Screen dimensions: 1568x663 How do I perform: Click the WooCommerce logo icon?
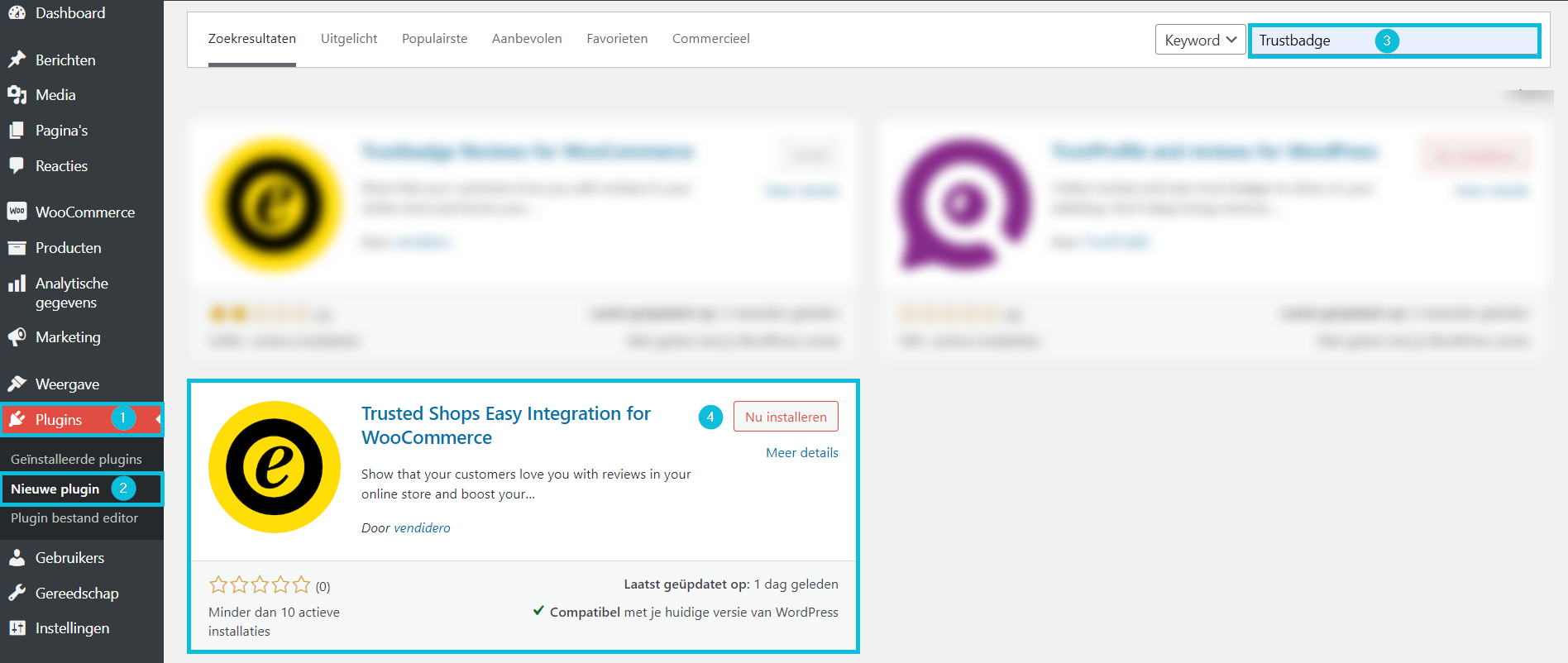[x=17, y=212]
